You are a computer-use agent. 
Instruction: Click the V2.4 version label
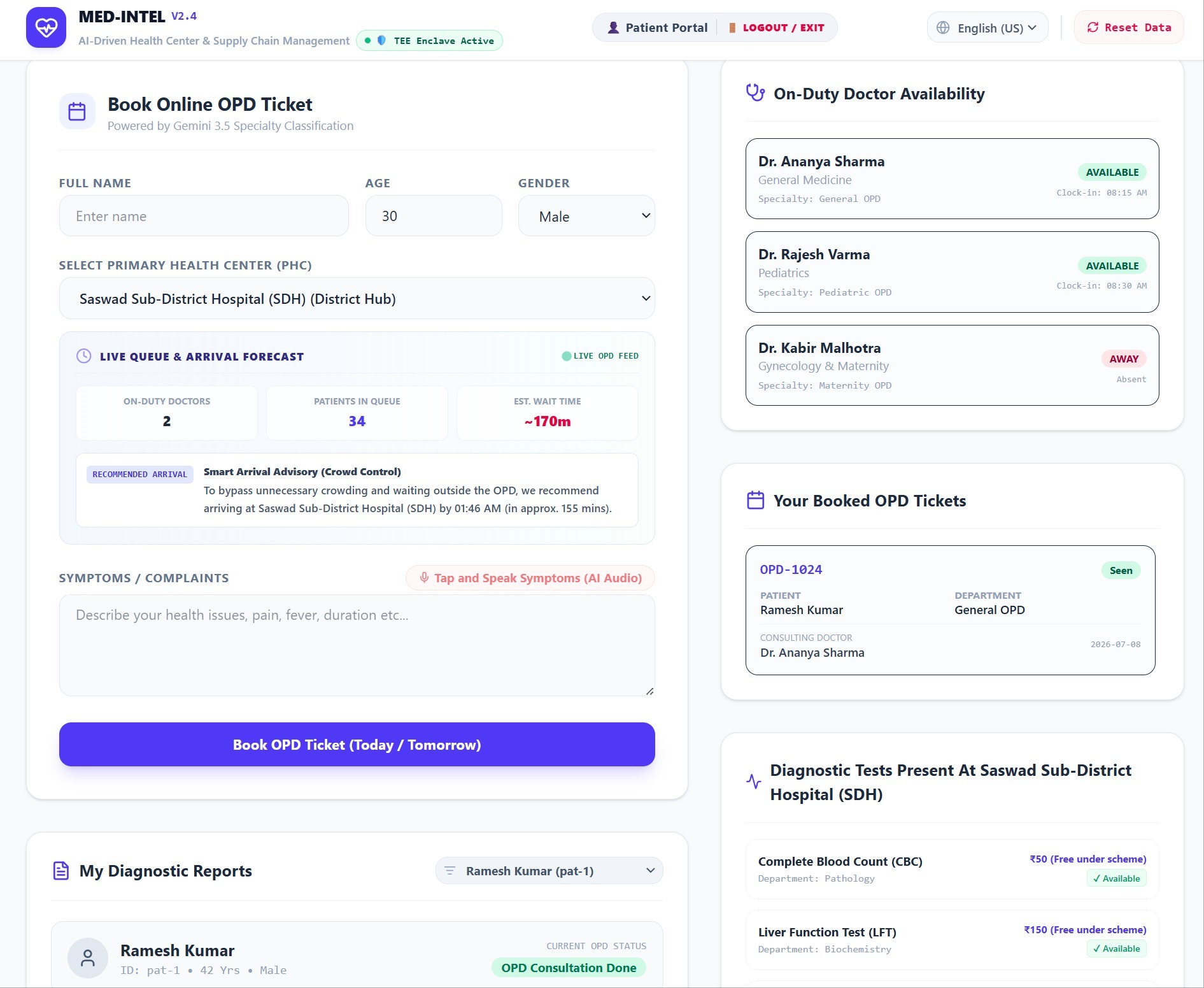point(184,16)
